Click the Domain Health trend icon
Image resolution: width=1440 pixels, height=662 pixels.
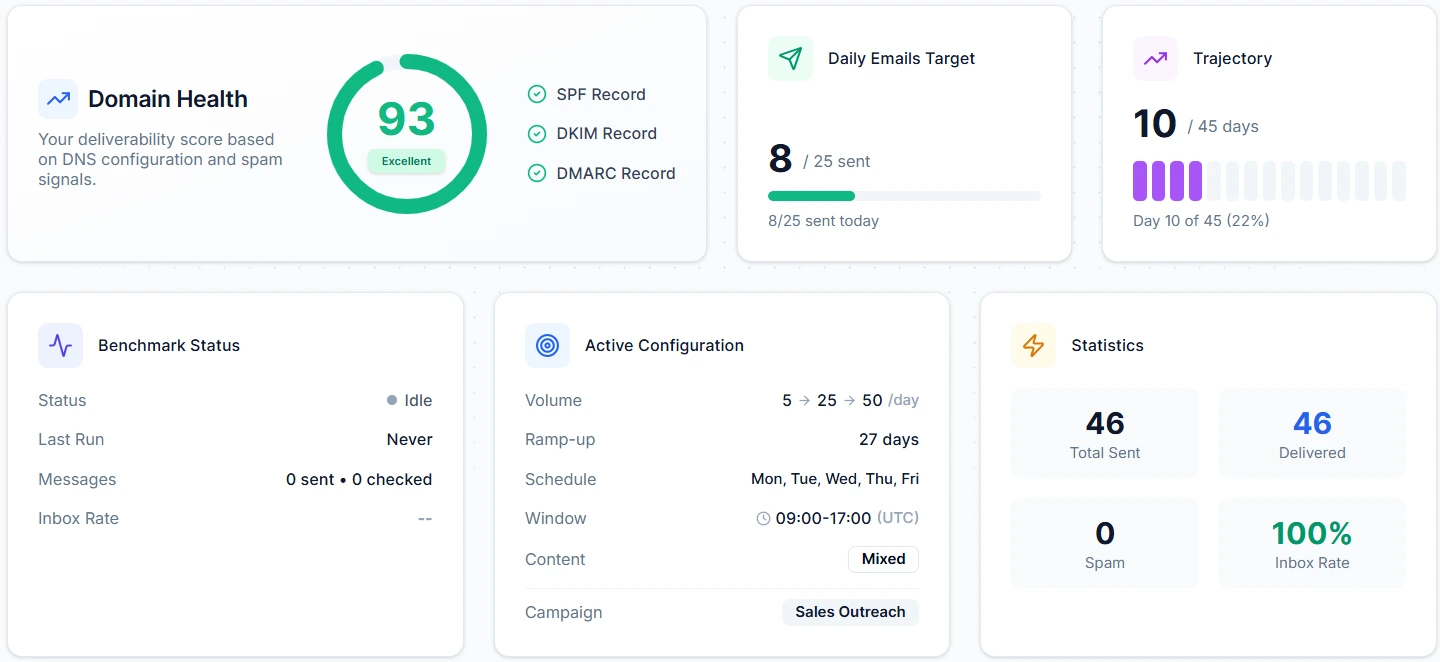pyautogui.click(x=58, y=99)
